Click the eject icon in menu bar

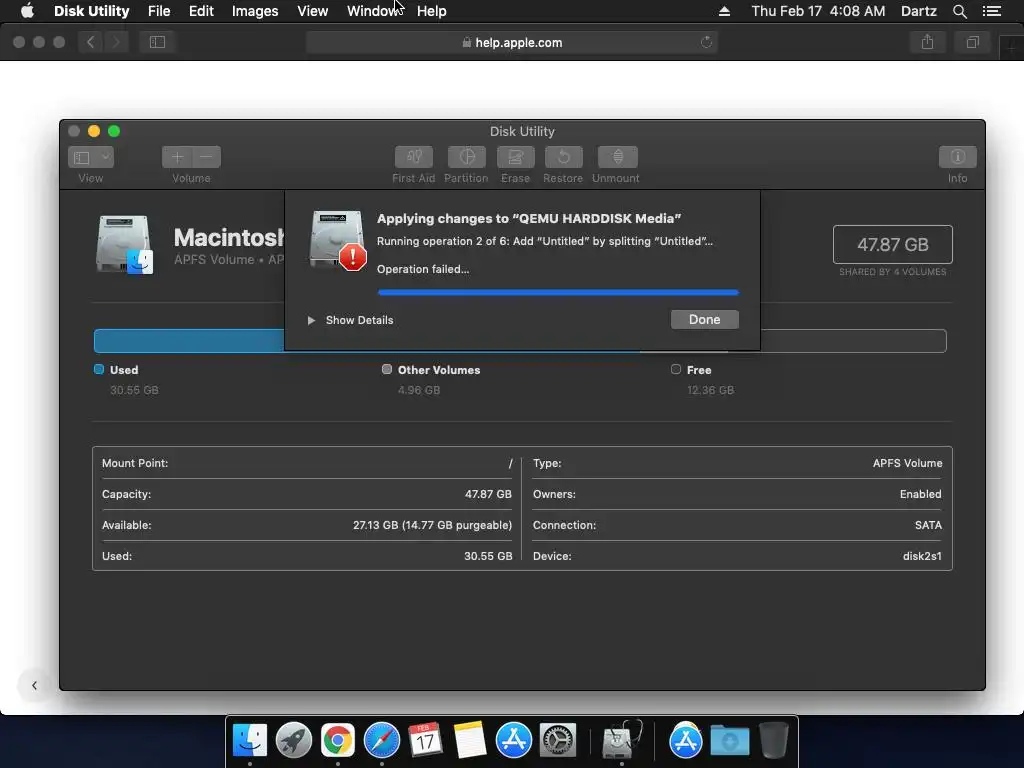point(724,11)
